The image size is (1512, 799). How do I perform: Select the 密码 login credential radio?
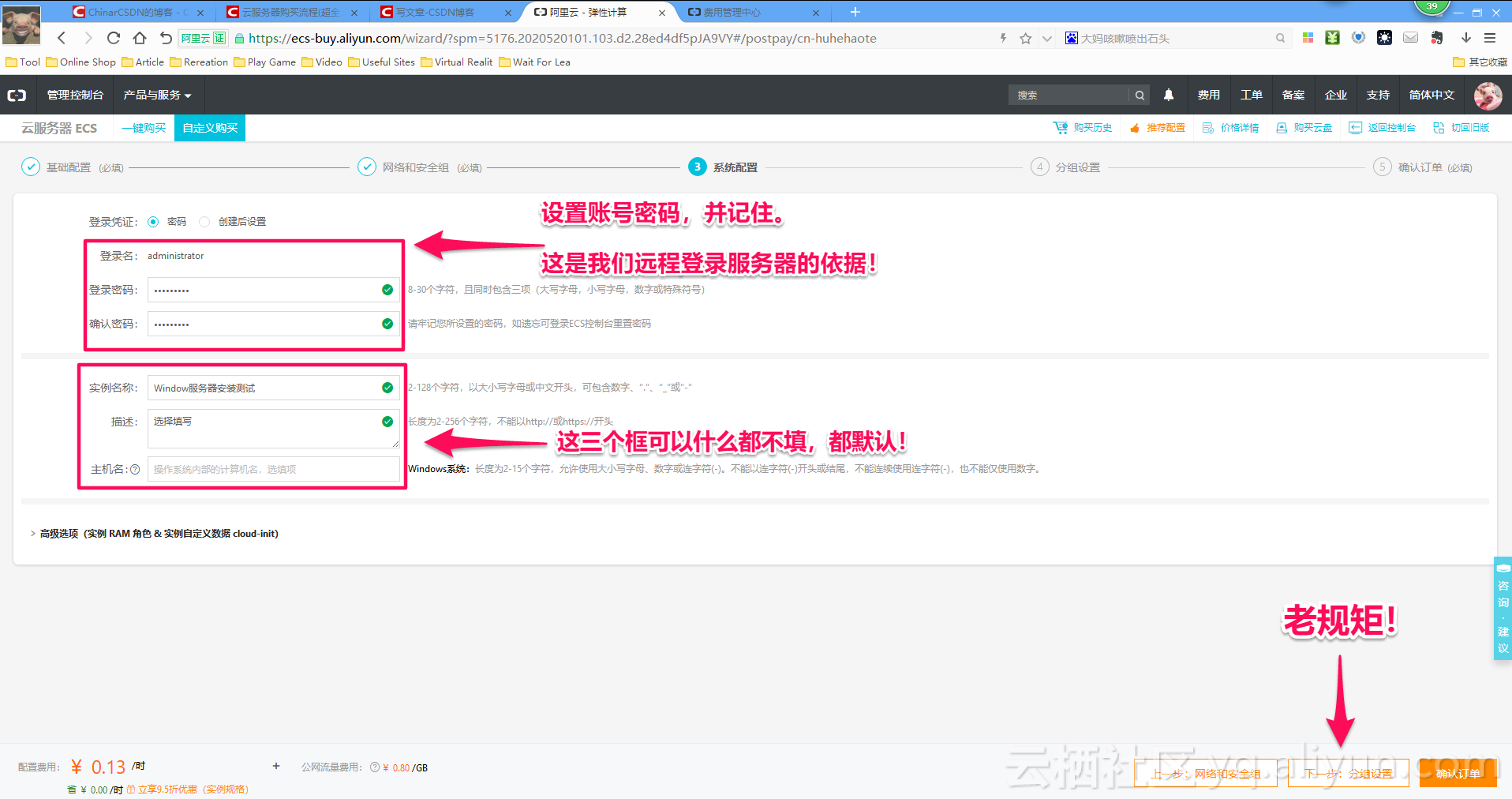coord(153,222)
